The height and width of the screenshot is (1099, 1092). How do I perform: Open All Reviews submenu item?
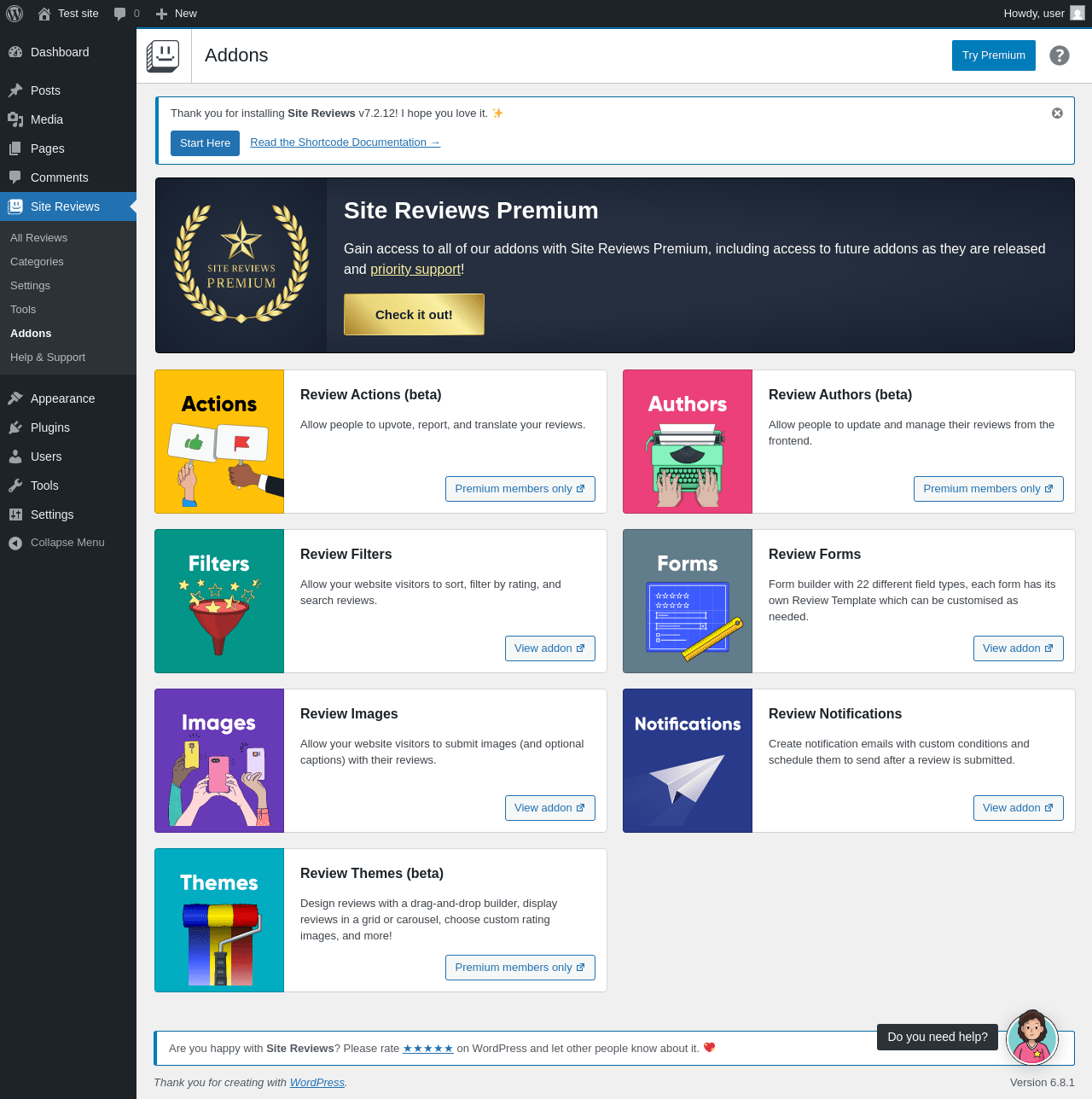point(38,238)
